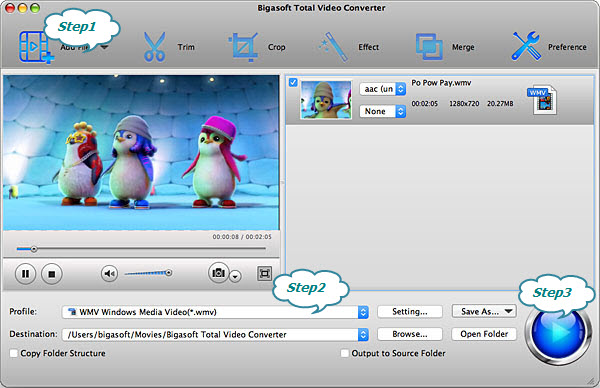Stop the video preview playback

pyautogui.click(x=52, y=274)
